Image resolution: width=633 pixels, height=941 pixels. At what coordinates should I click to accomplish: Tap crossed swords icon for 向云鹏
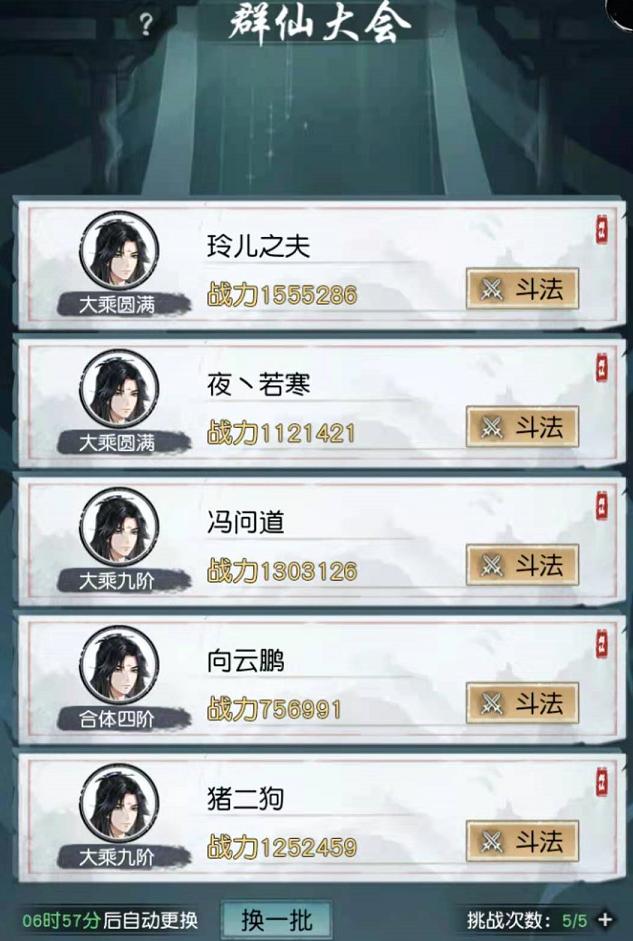coord(492,703)
